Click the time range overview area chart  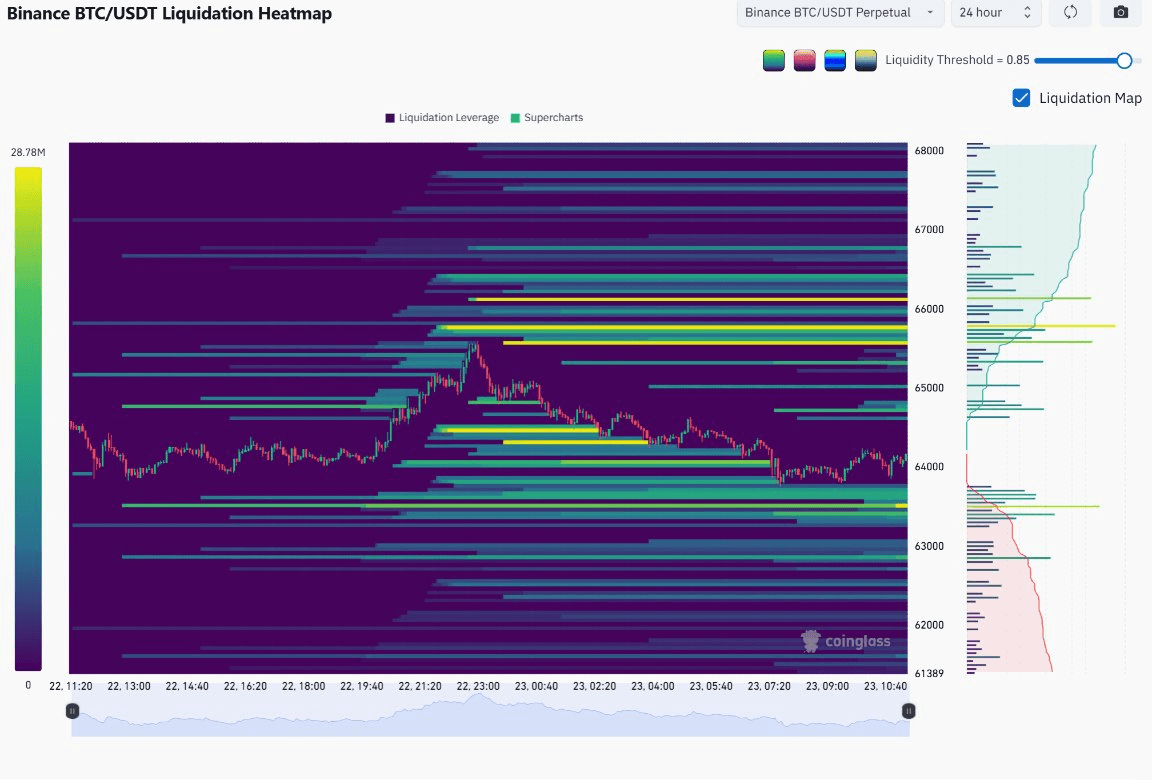490,715
